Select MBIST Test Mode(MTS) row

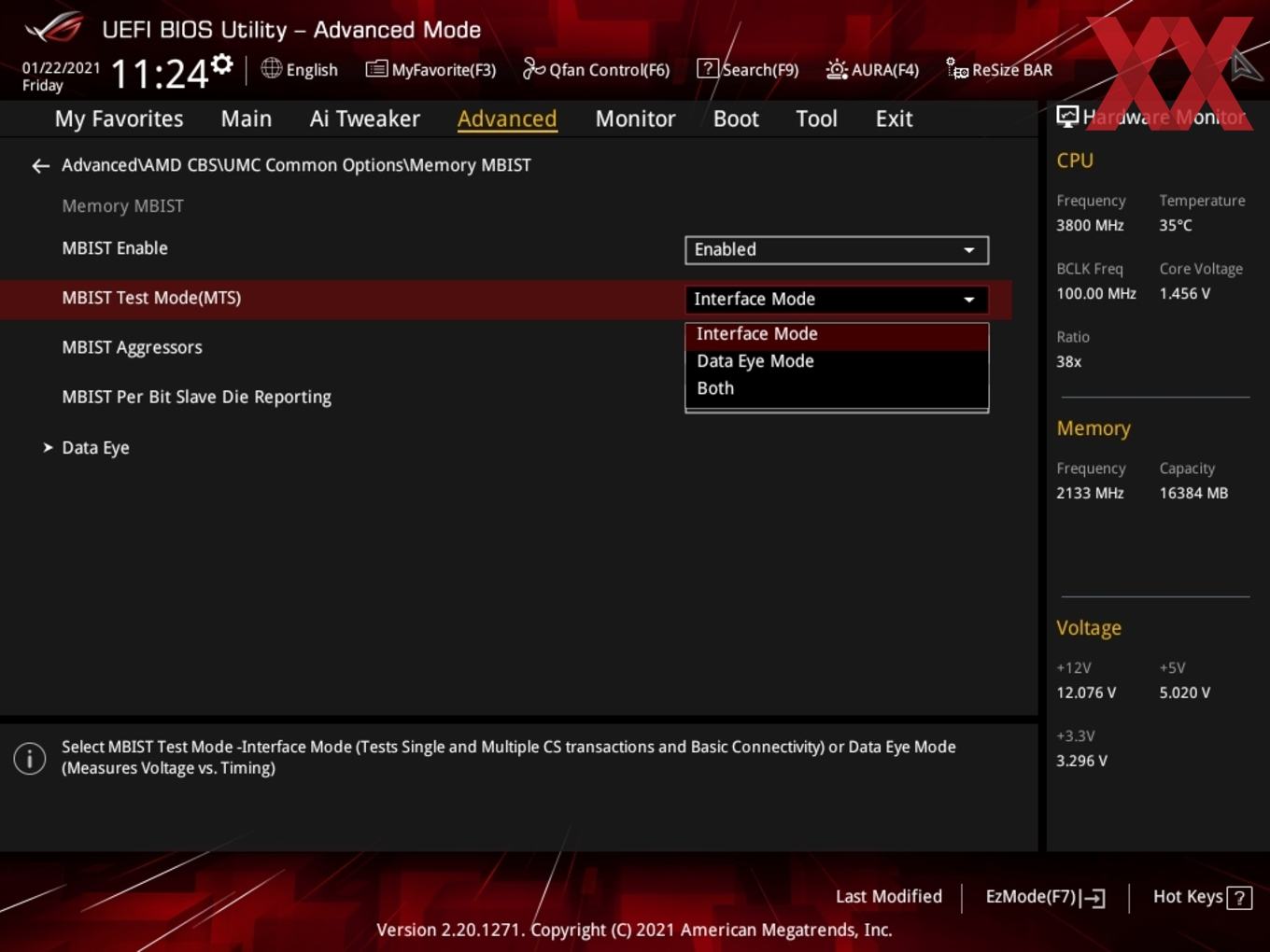point(505,299)
